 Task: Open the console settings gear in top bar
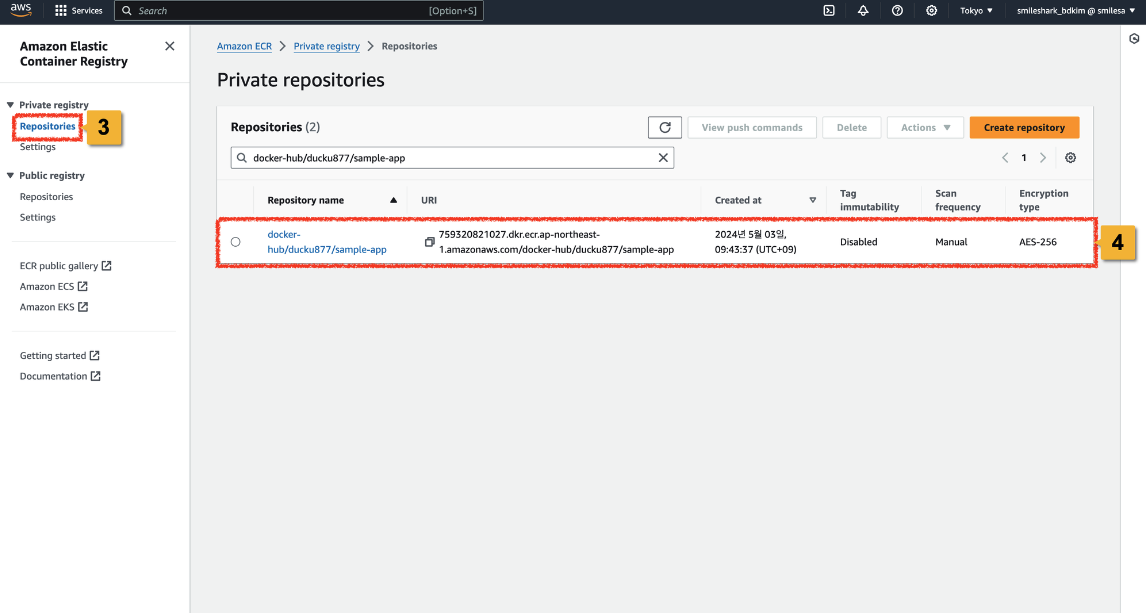tap(931, 10)
